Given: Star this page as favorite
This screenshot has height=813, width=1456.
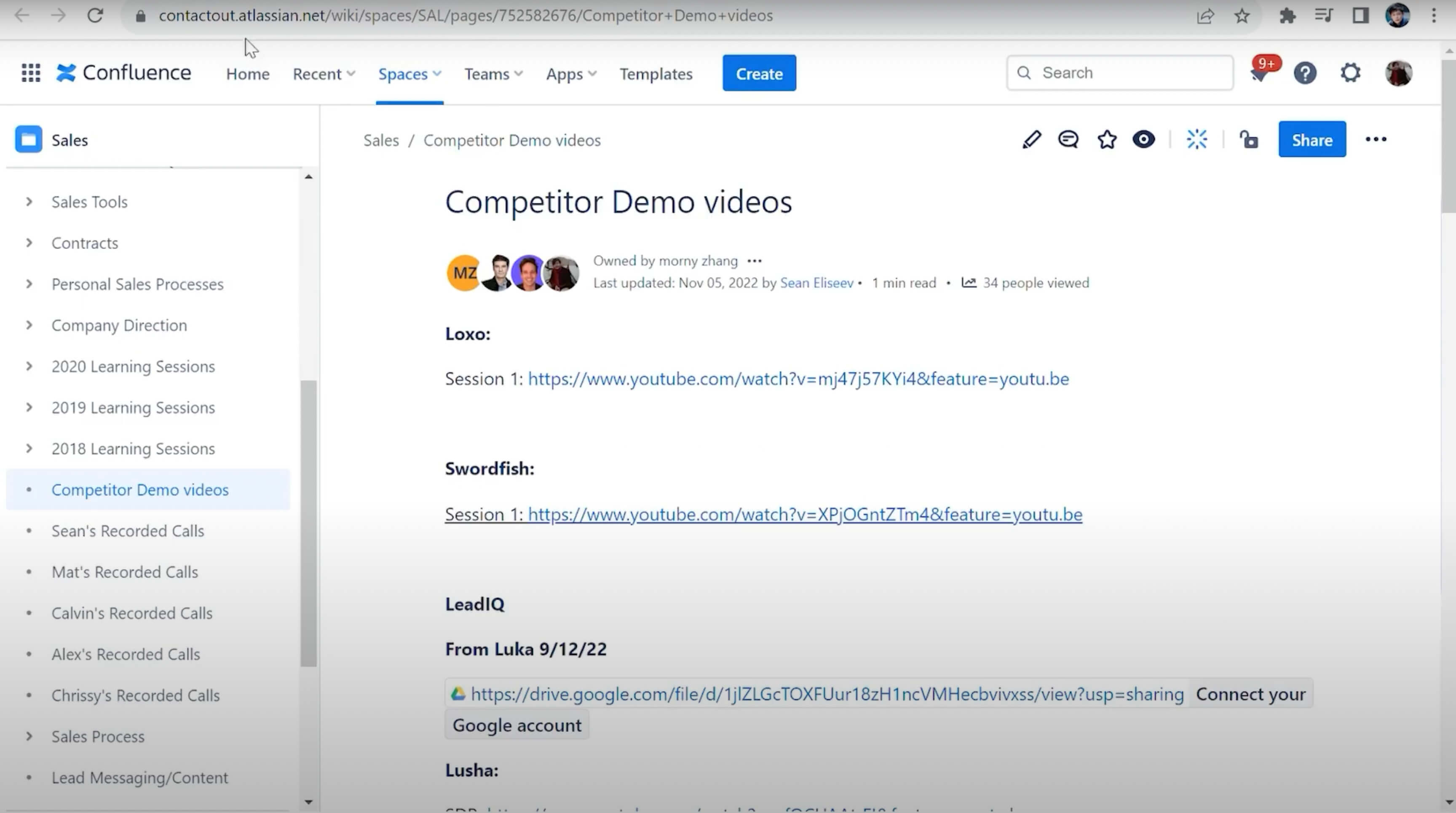Looking at the screenshot, I should 1107,139.
